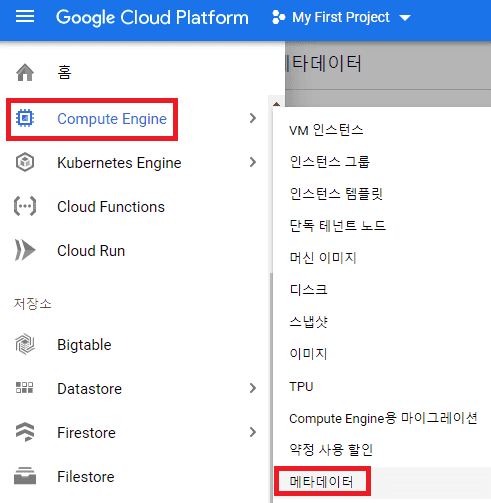The width and height of the screenshot is (491, 503).
Task: Expand the Kubernetes Engine submenu chevron
Action: [x=253, y=162]
